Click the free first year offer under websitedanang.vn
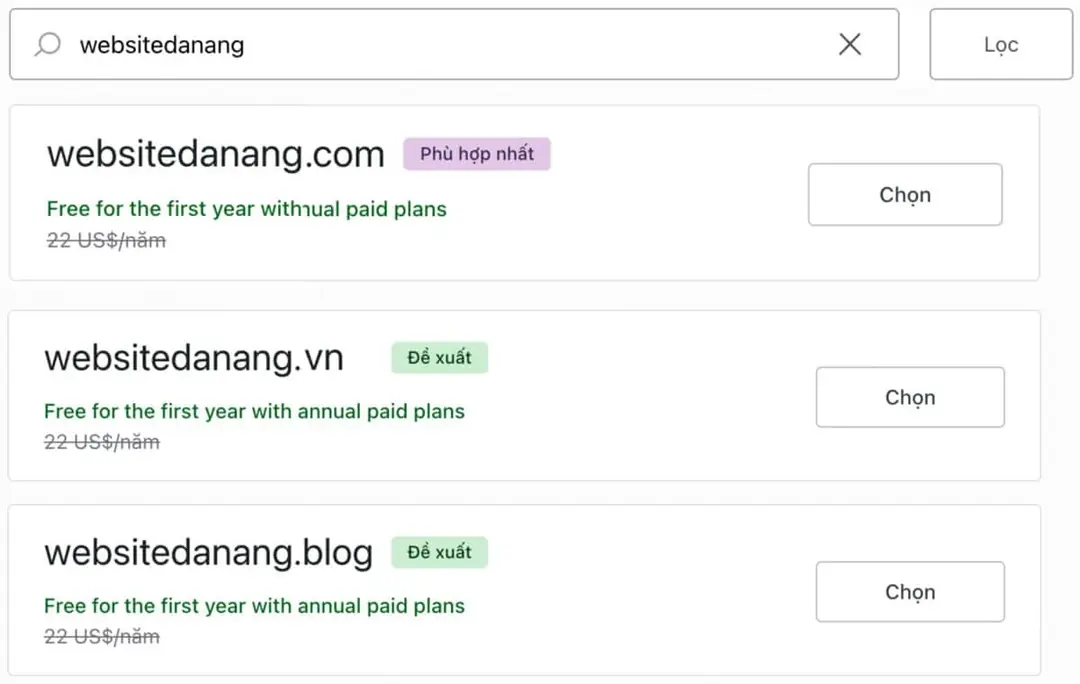 click(254, 411)
